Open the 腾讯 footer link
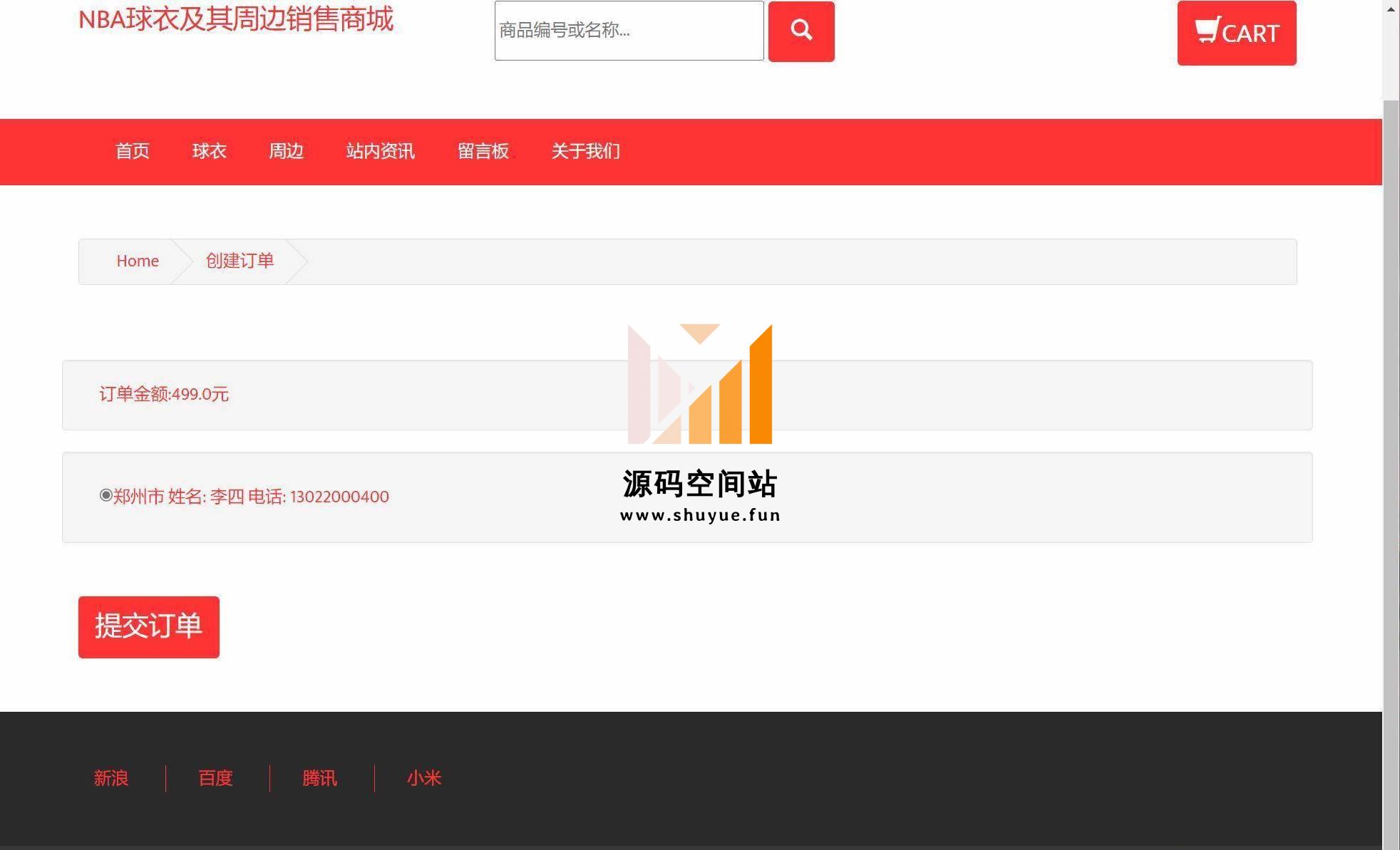This screenshot has width=1400, height=850. point(320,778)
